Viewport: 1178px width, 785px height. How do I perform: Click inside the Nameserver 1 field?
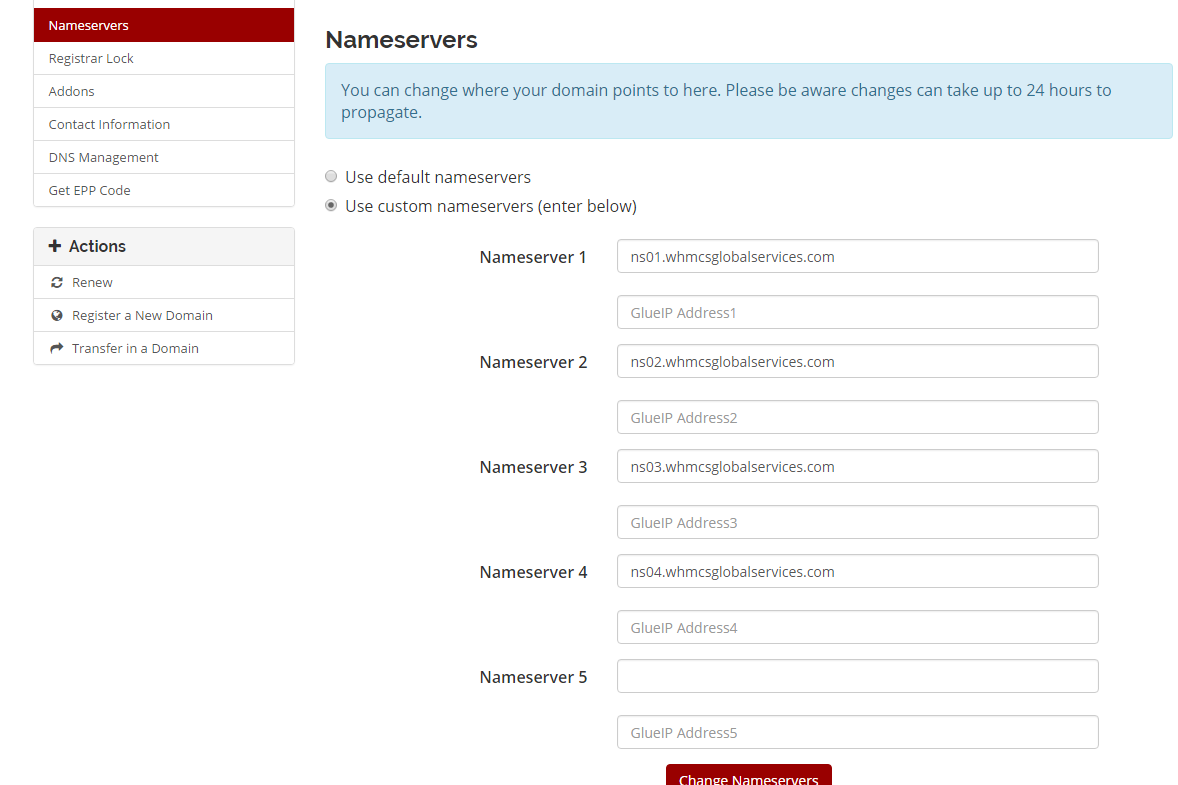pos(857,256)
